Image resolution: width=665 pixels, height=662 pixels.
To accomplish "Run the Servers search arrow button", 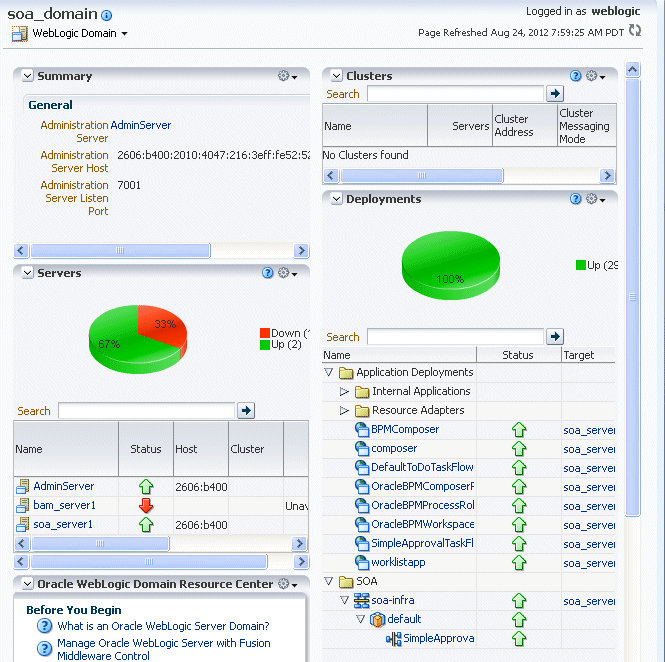I will click(x=246, y=411).
